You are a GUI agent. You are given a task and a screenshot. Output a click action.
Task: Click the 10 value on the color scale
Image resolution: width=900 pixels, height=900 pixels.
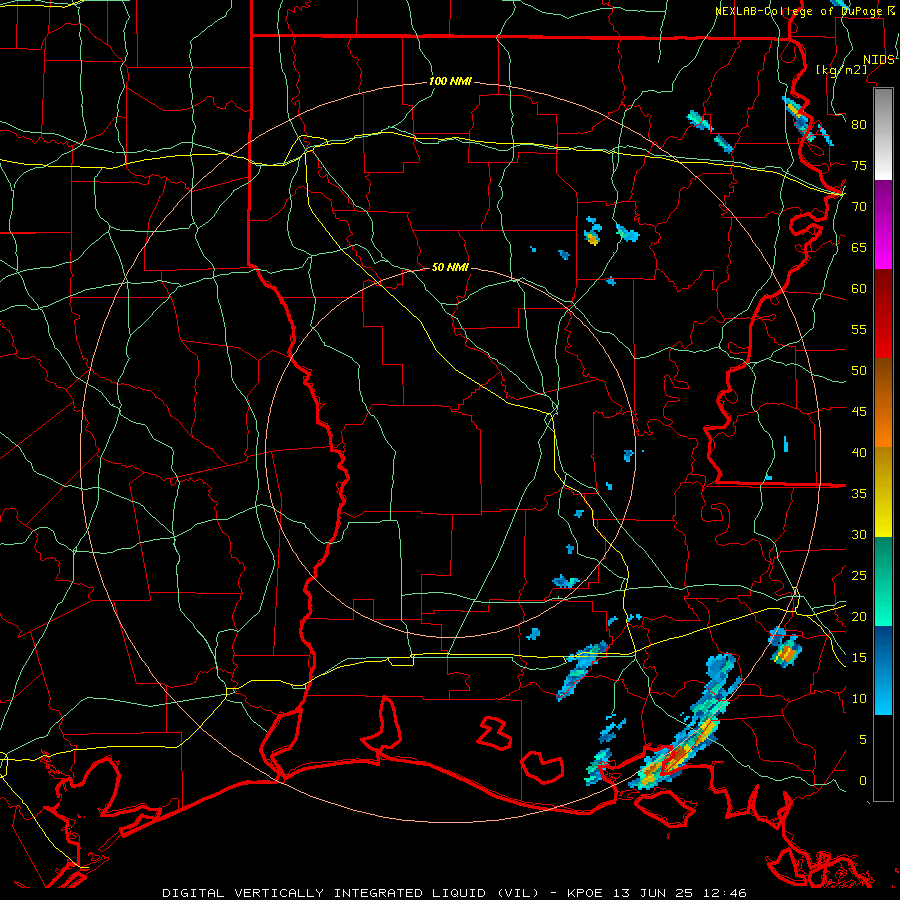click(x=859, y=699)
